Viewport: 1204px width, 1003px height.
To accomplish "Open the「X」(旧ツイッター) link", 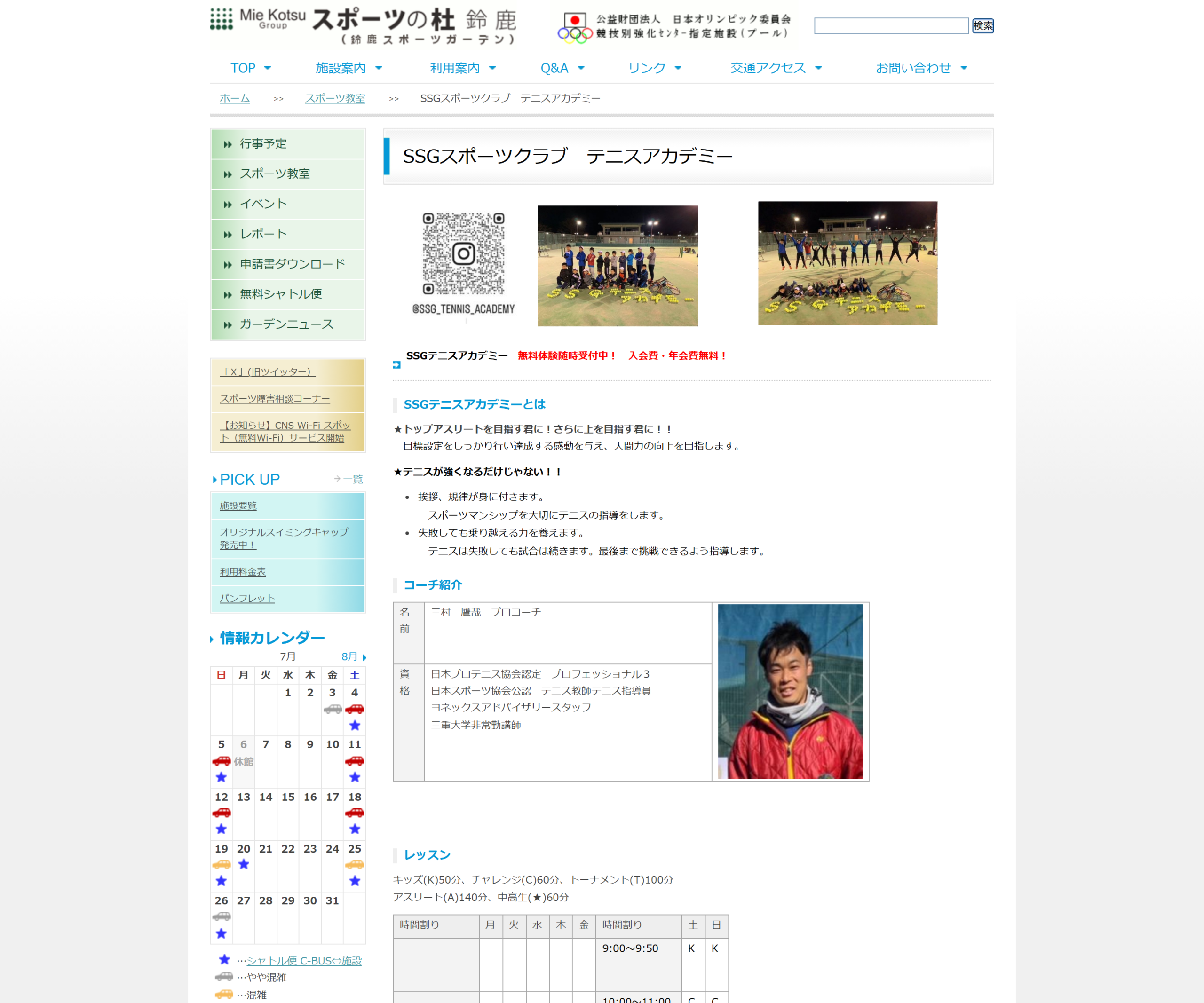I will pyautogui.click(x=267, y=372).
